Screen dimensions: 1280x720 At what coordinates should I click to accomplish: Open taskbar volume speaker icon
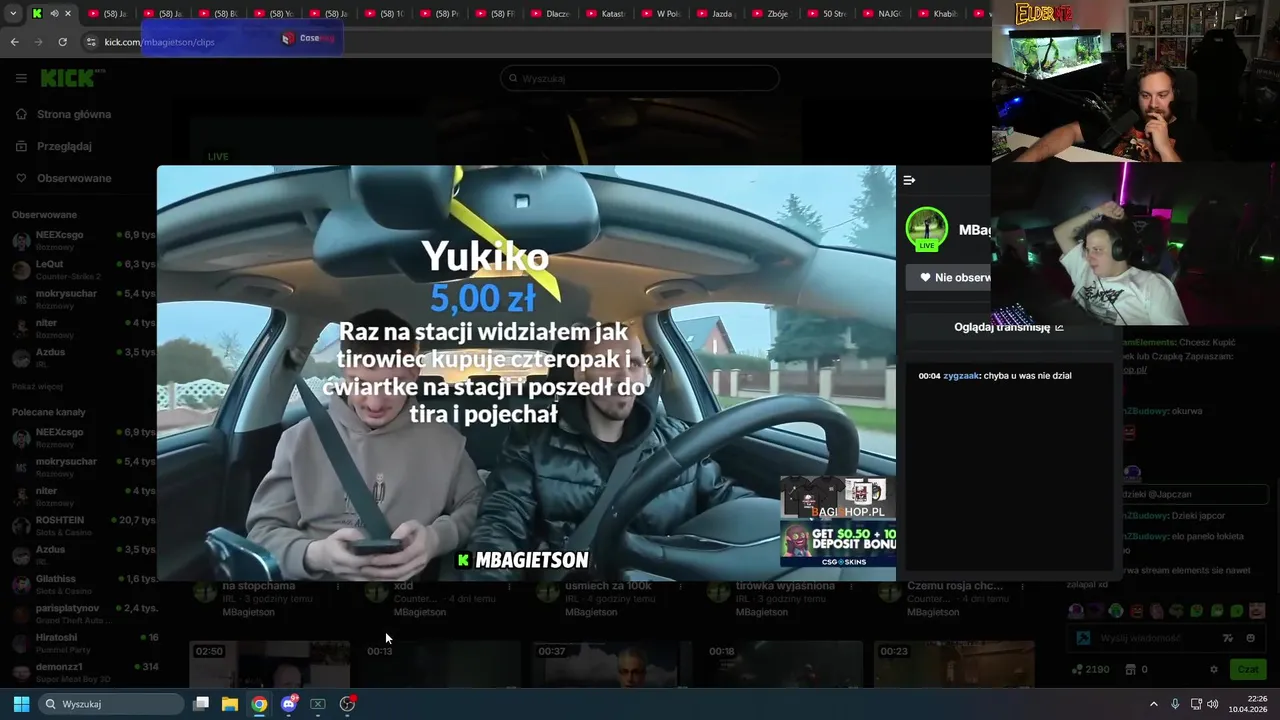click(1213, 704)
